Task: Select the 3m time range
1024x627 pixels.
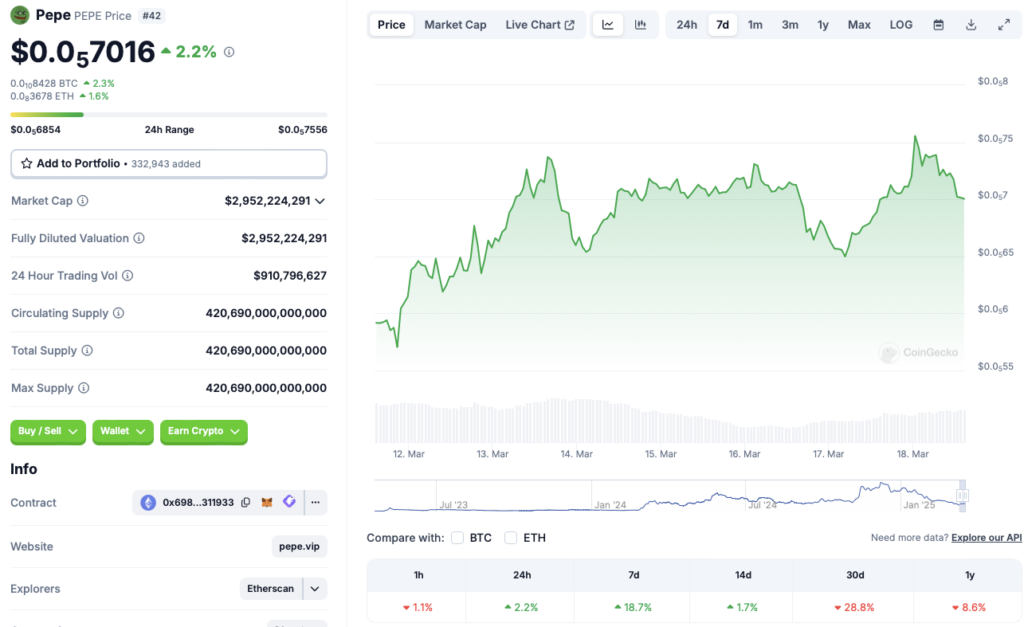Action: click(x=790, y=25)
